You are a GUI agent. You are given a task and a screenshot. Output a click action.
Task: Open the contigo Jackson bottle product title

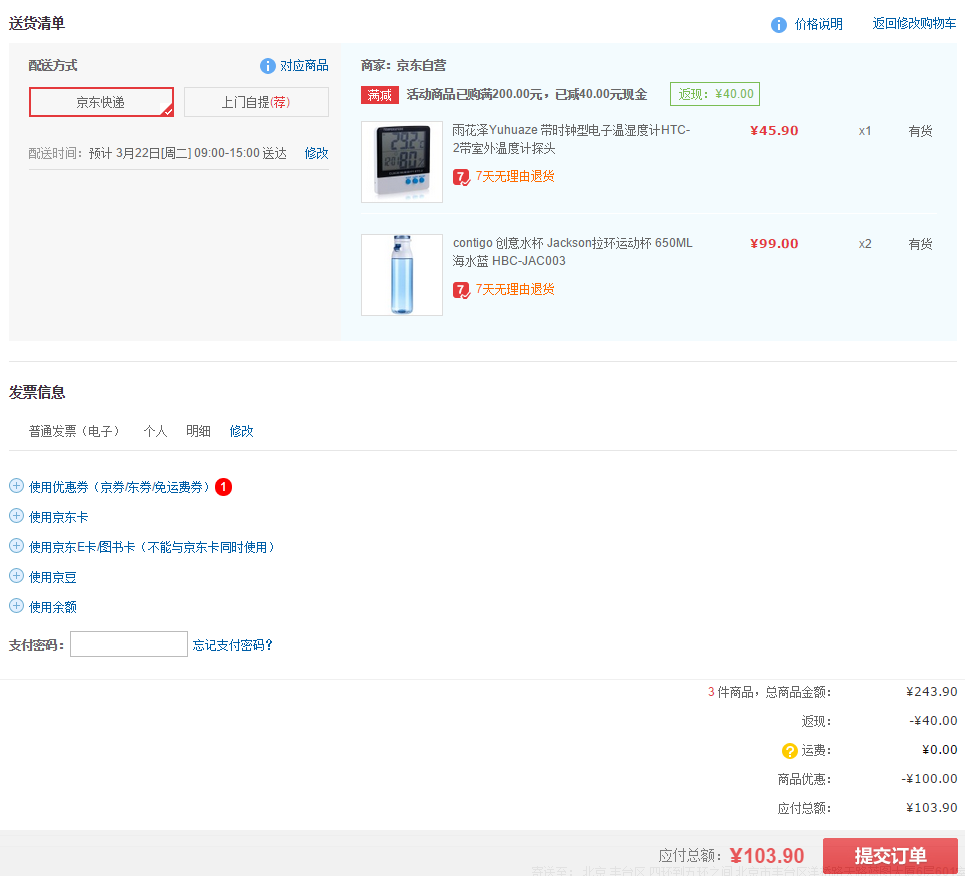click(572, 252)
